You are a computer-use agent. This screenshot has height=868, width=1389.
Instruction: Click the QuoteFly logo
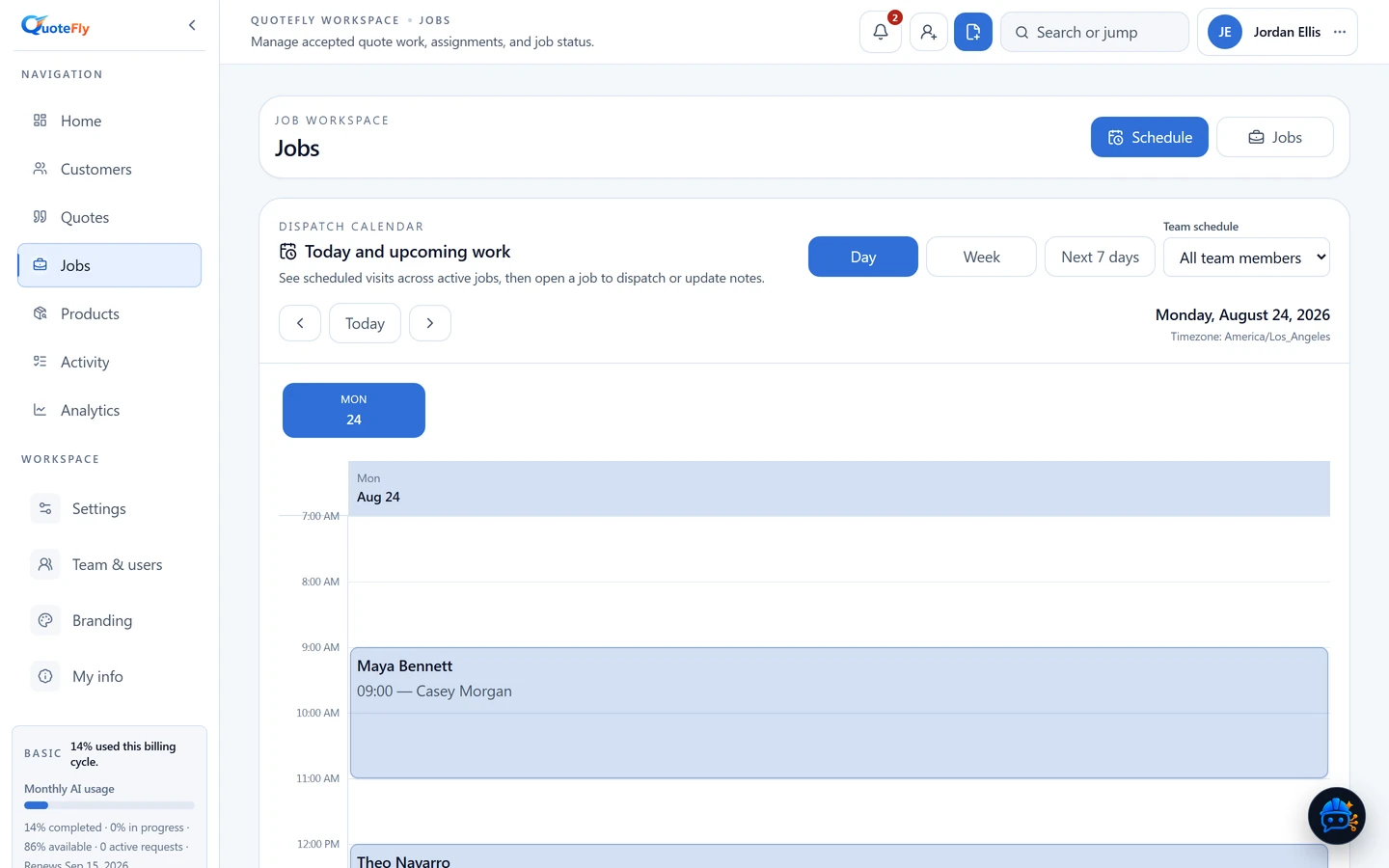pyautogui.click(x=55, y=26)
